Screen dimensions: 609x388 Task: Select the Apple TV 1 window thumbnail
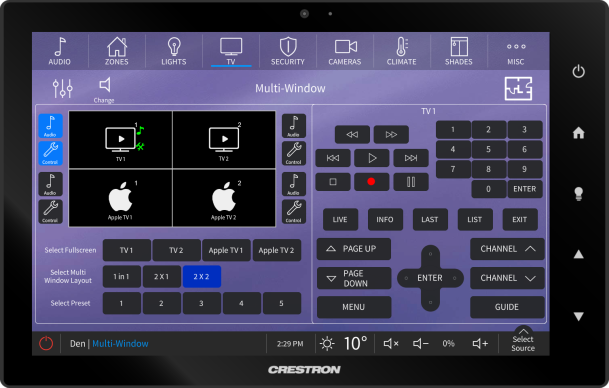coord(120,198)
